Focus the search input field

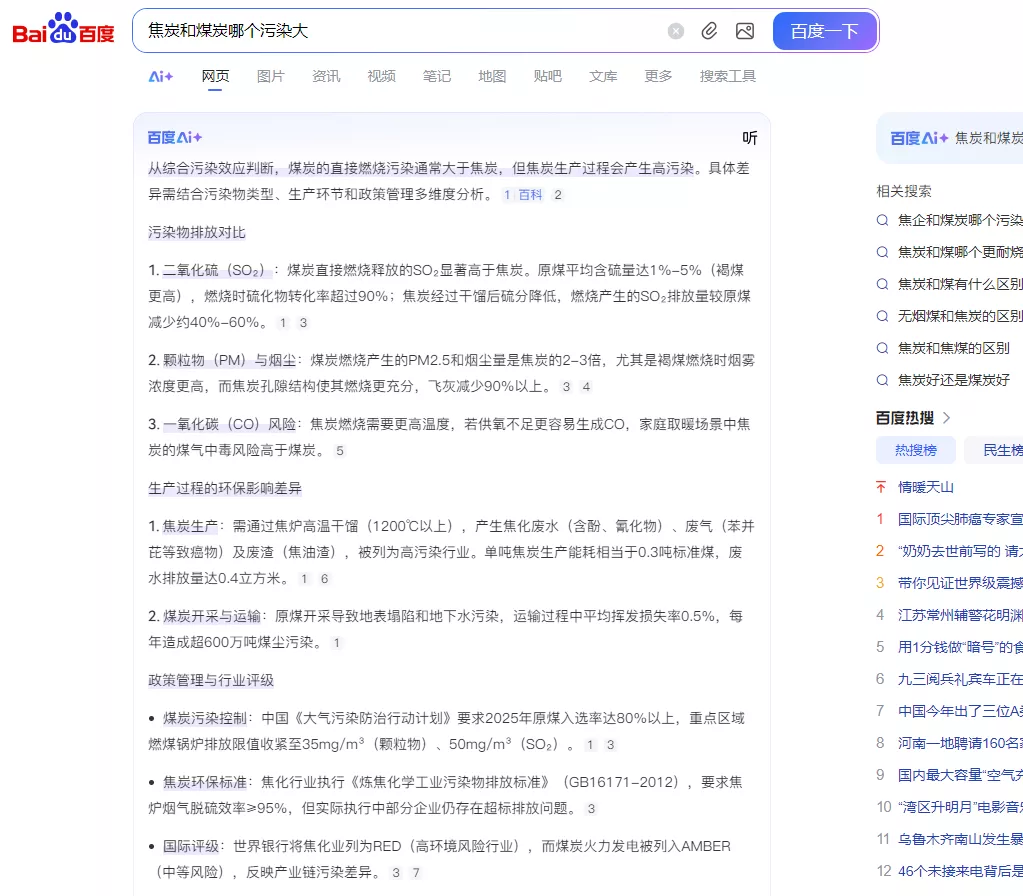[401, 31]
